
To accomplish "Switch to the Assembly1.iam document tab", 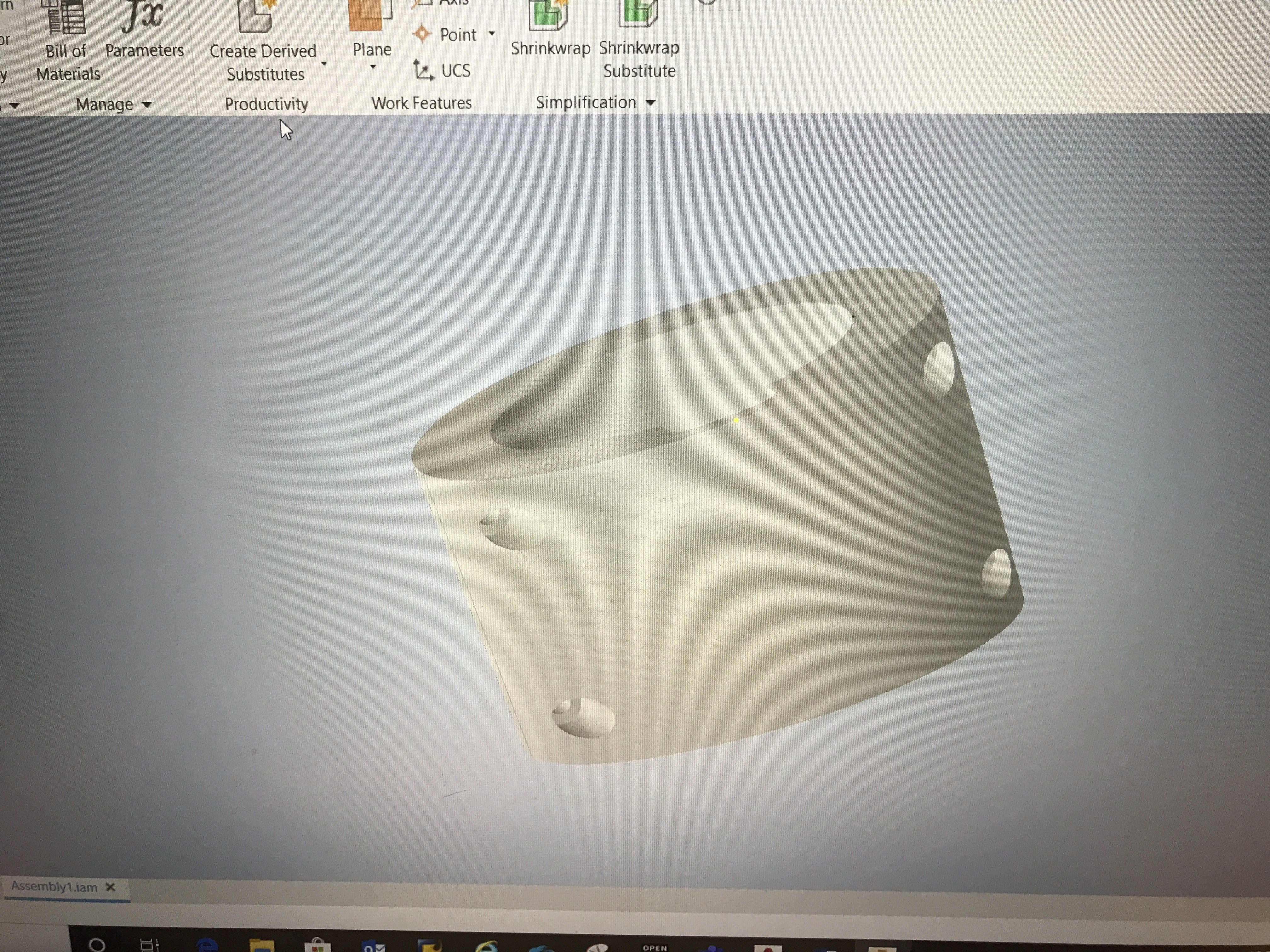I will coord(54,887).
